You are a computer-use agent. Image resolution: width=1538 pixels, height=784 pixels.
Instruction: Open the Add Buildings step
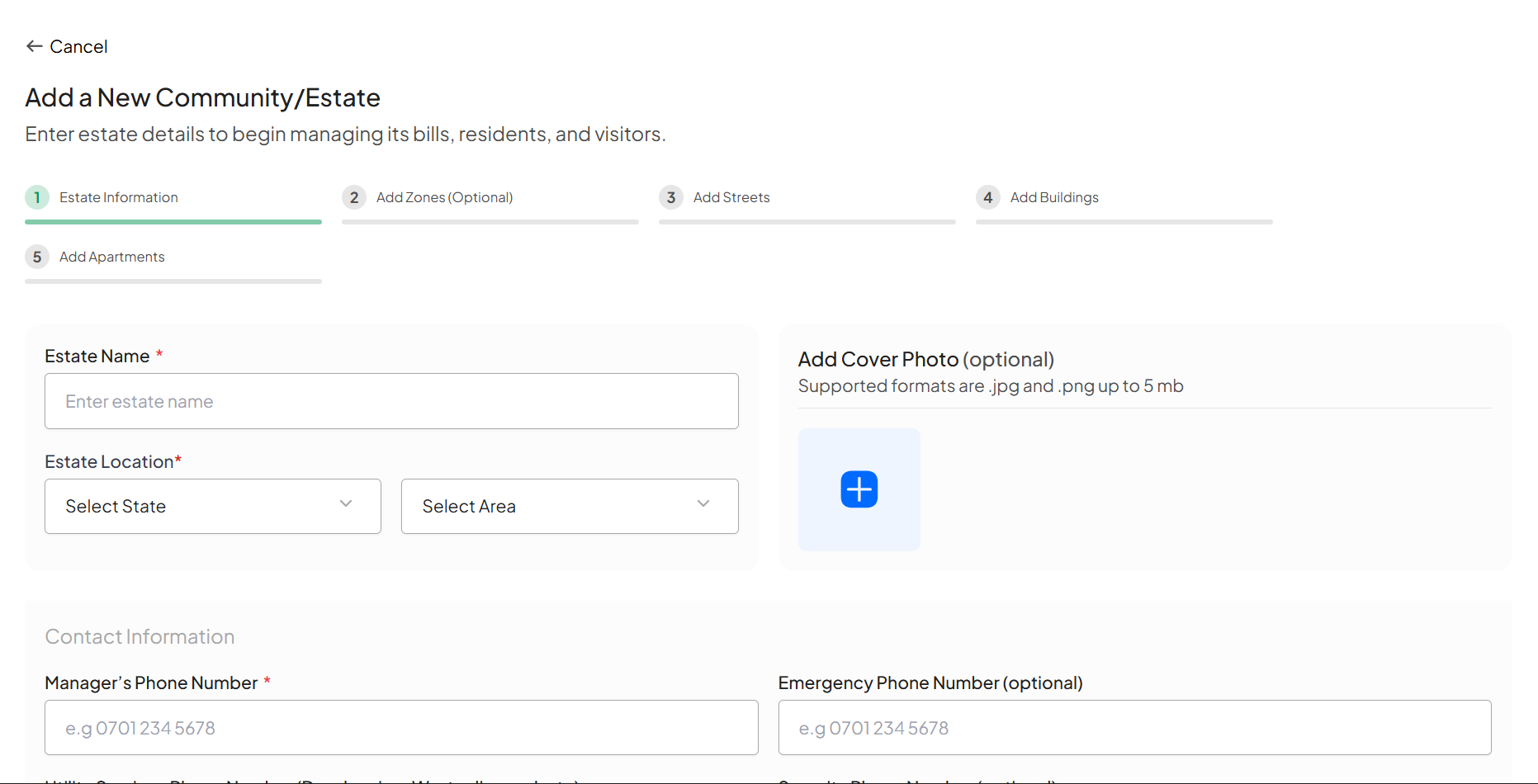point(1054,197)
